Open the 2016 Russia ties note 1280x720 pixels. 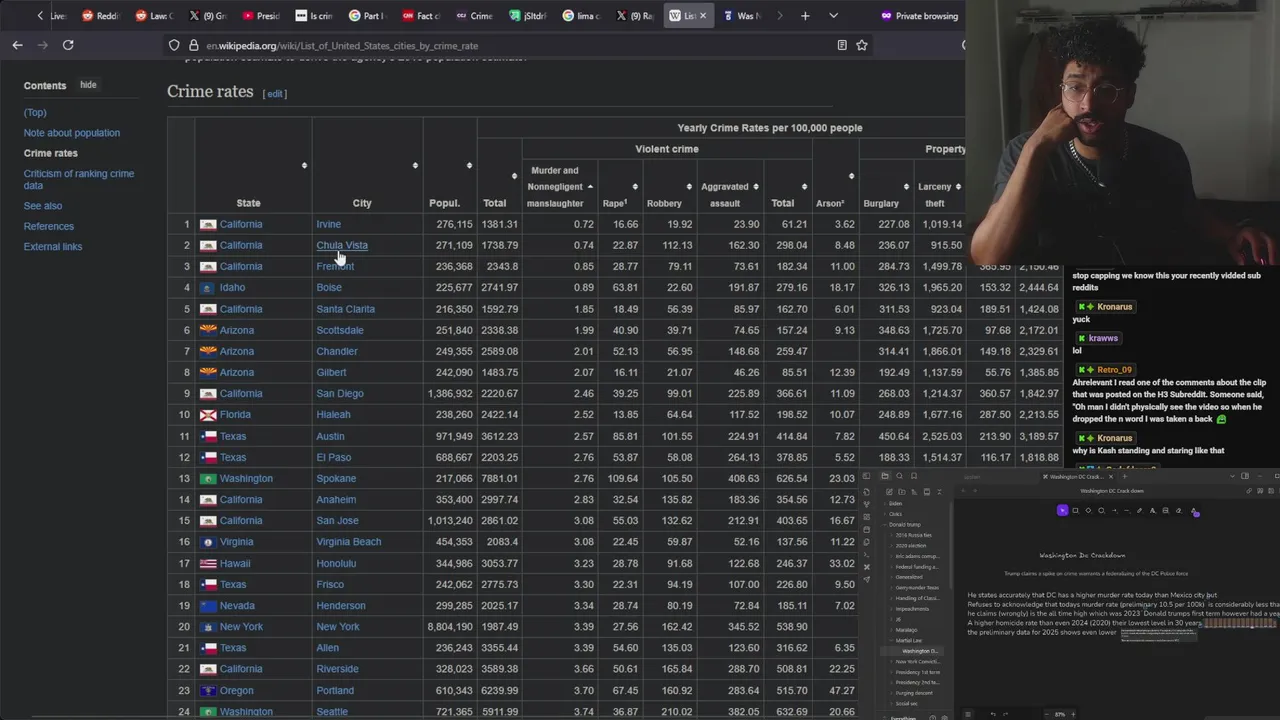click(x=914, y=535)
